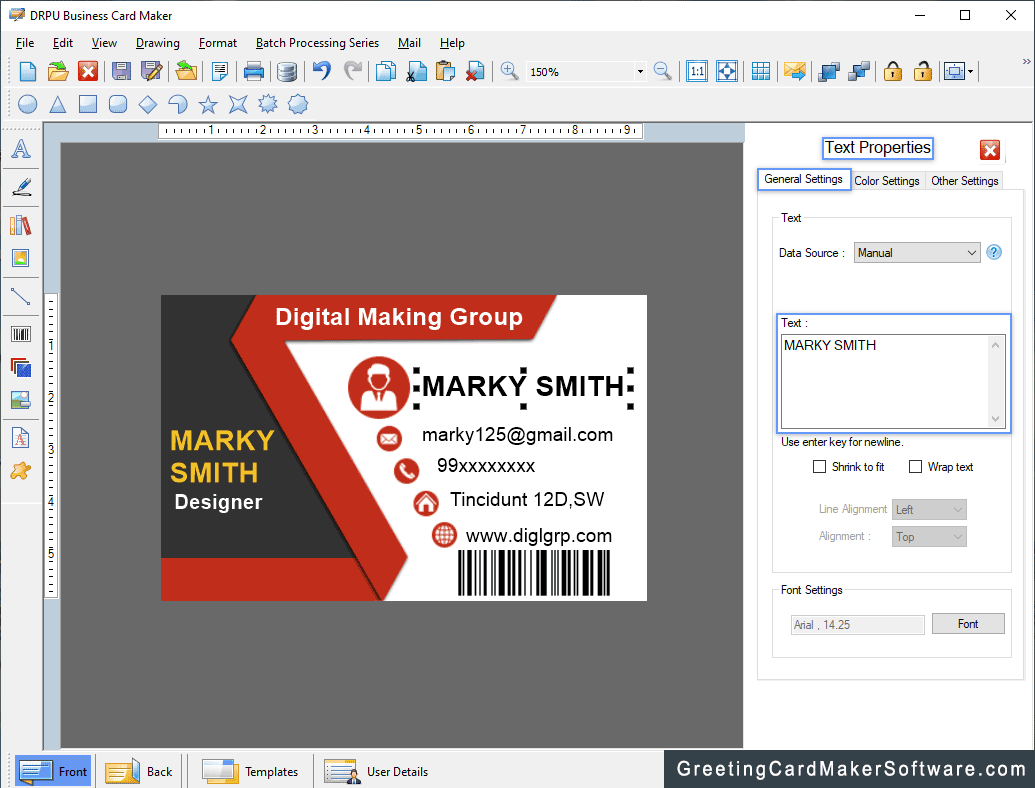1035x788 pixels.
Task: Select the signature pen tool
Action: [x=21, y=187]
